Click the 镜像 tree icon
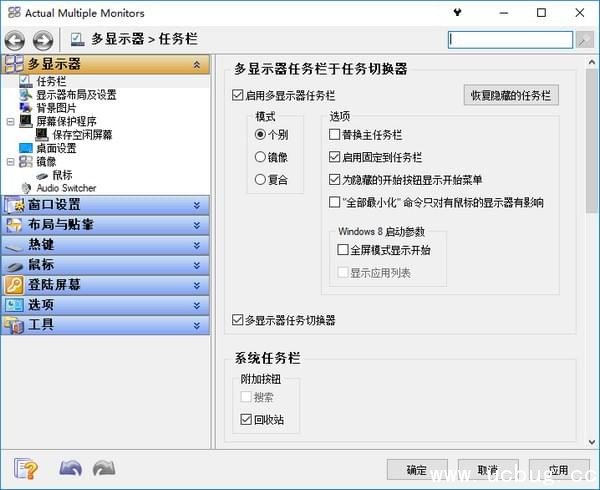The width and height of the screenshot is (600, 490). click(26, 161)
